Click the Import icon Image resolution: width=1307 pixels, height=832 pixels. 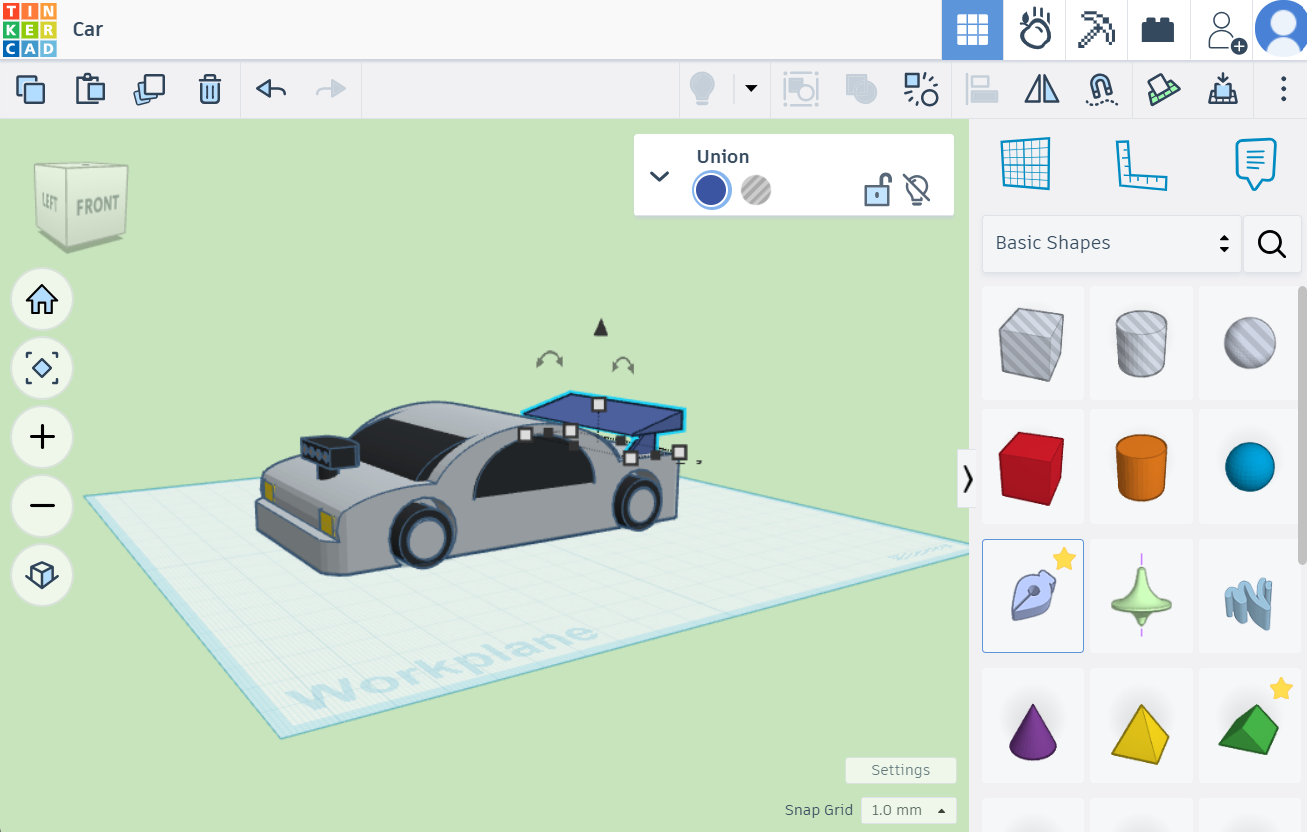click(1222, 89)
